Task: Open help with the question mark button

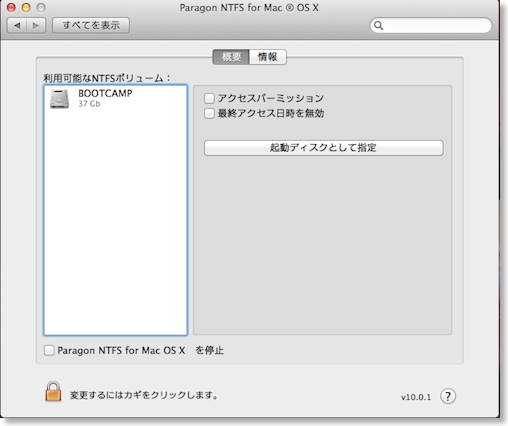Action: [448, 396]
